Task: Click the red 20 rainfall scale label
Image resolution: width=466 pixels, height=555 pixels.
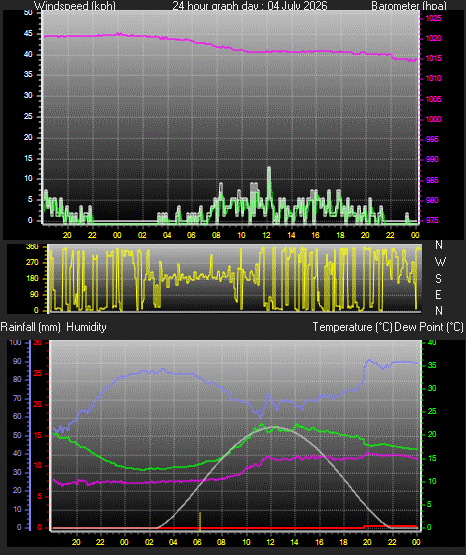Action: [38, 405]
